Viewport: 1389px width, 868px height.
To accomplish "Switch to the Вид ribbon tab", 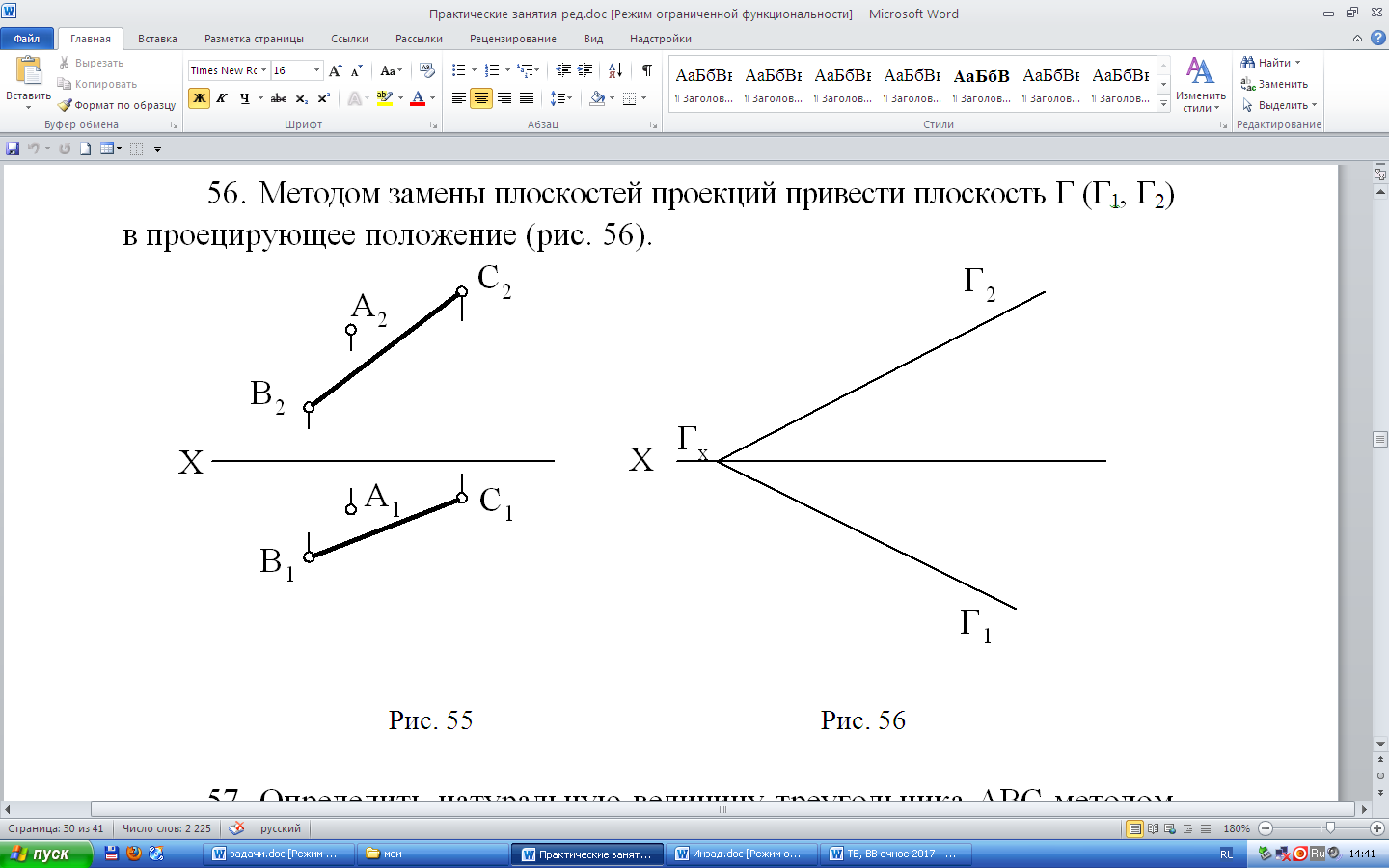I will [593, 39].
